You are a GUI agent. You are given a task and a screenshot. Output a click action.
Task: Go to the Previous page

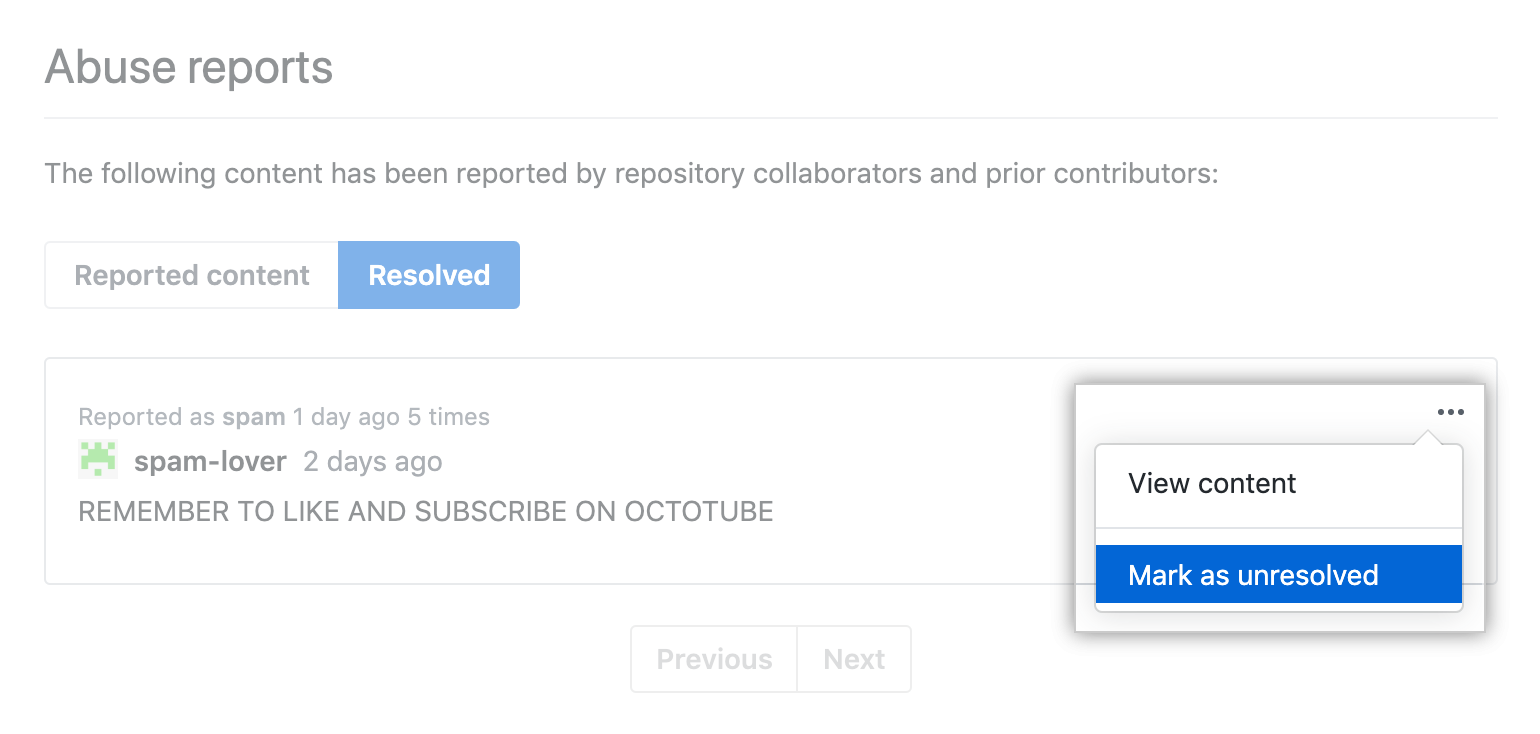[x=714, y=659]
